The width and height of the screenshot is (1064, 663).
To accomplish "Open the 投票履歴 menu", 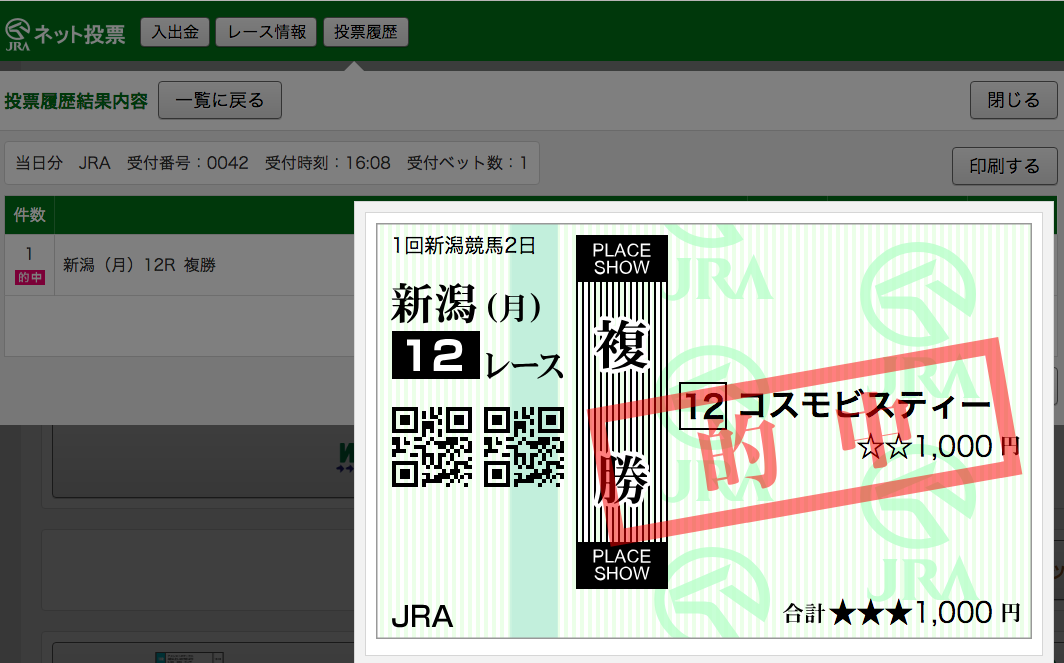I will coord(366,32).
